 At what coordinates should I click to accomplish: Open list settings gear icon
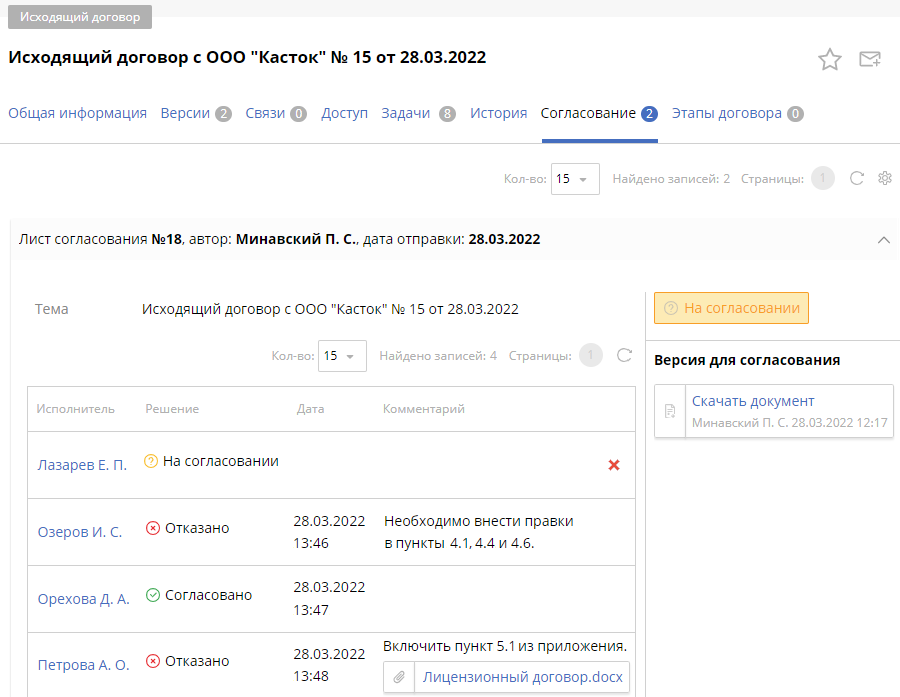pos(885,179)
